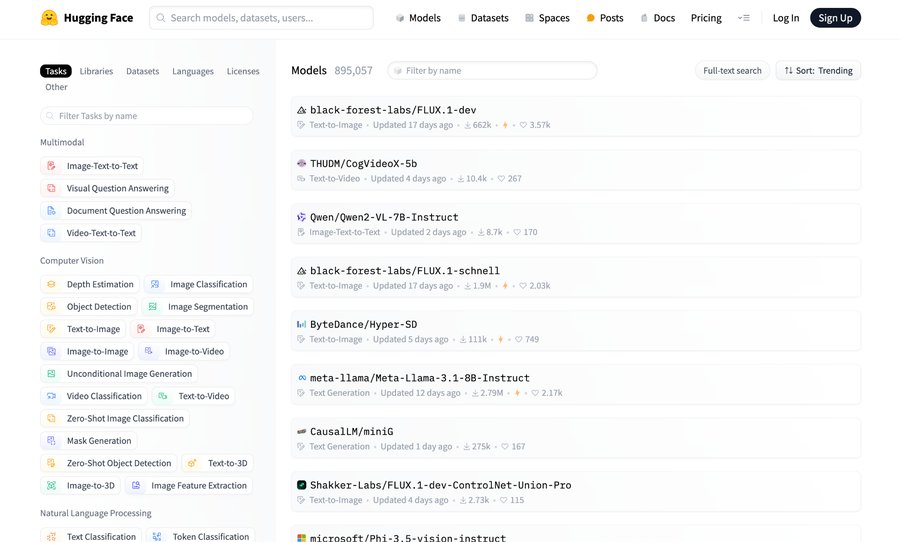This screenshot has height=542, width=900.
Task: Open the Docs page
Action: pyautogui.click(x=657, y=18)
